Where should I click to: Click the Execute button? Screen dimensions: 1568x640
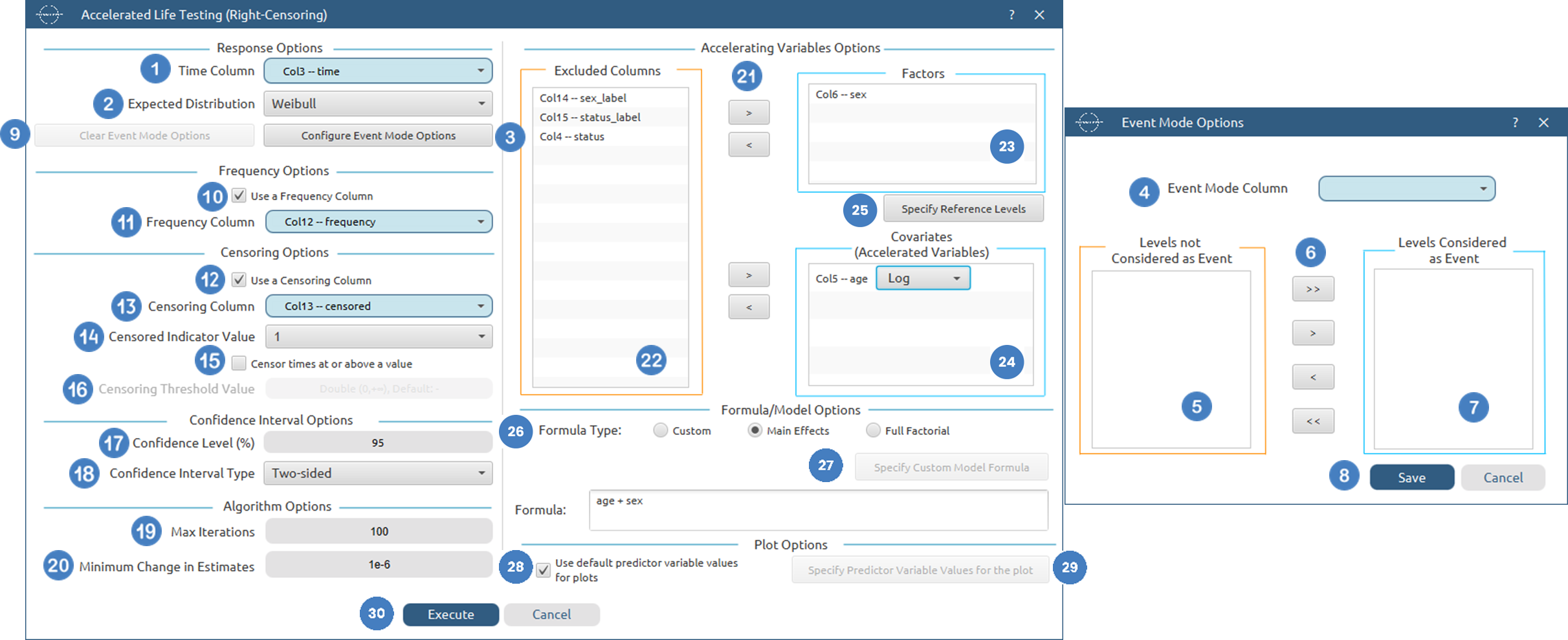click(450, 614)
